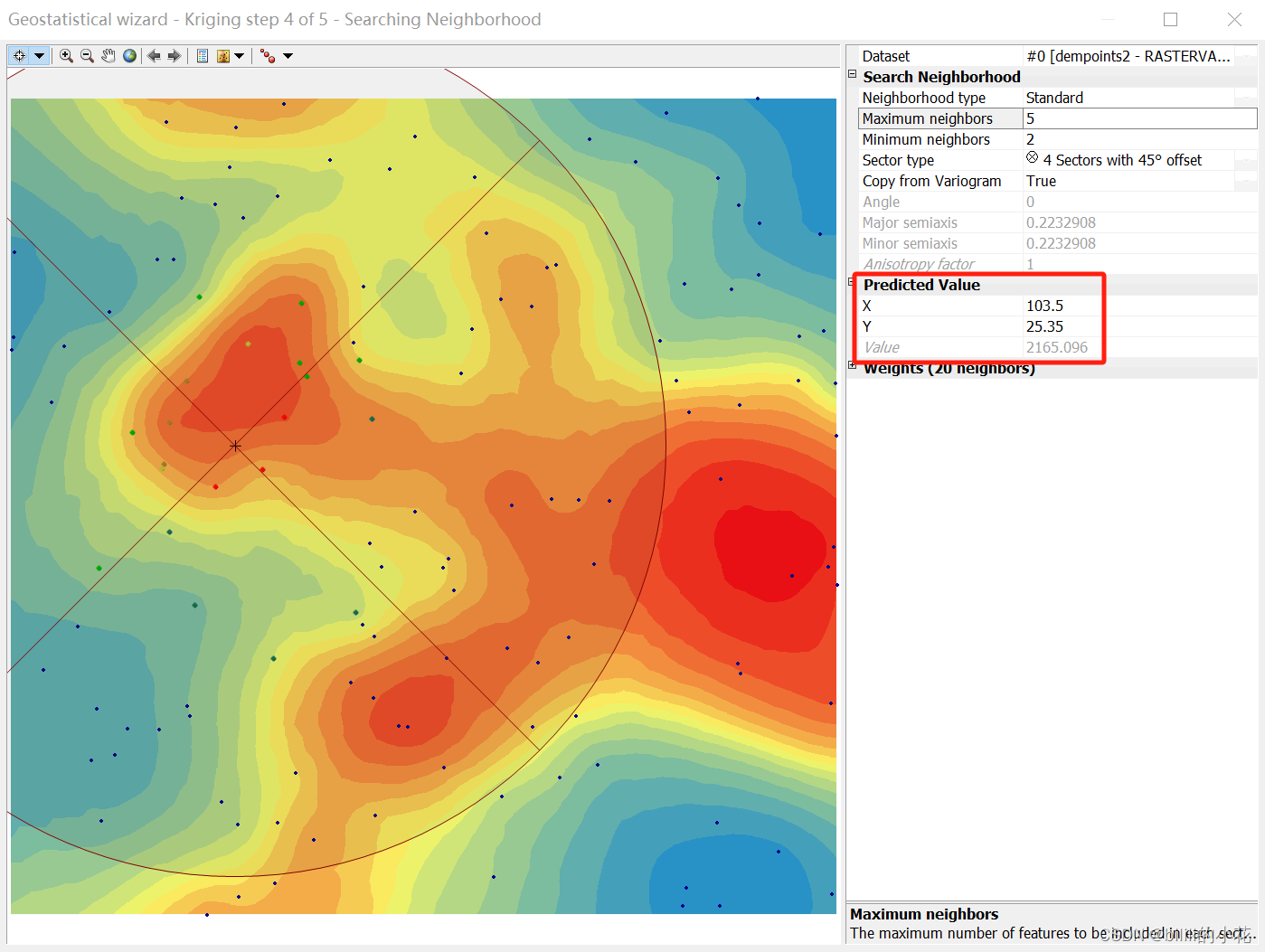Click the Angle property row label
The image size is (1265, 952).
[x=881, y=202]
